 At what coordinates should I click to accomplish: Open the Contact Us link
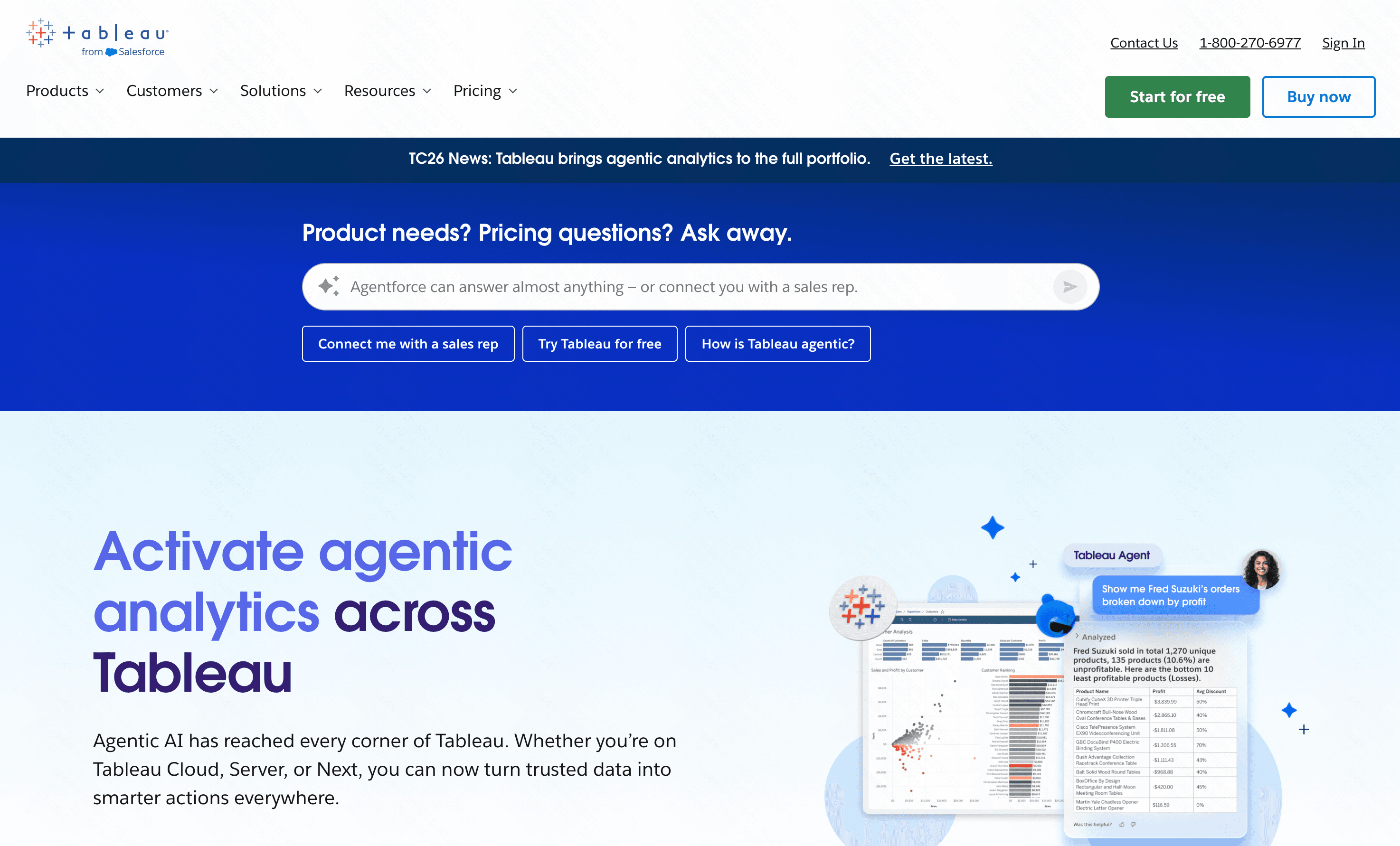tap(1144, 43)
